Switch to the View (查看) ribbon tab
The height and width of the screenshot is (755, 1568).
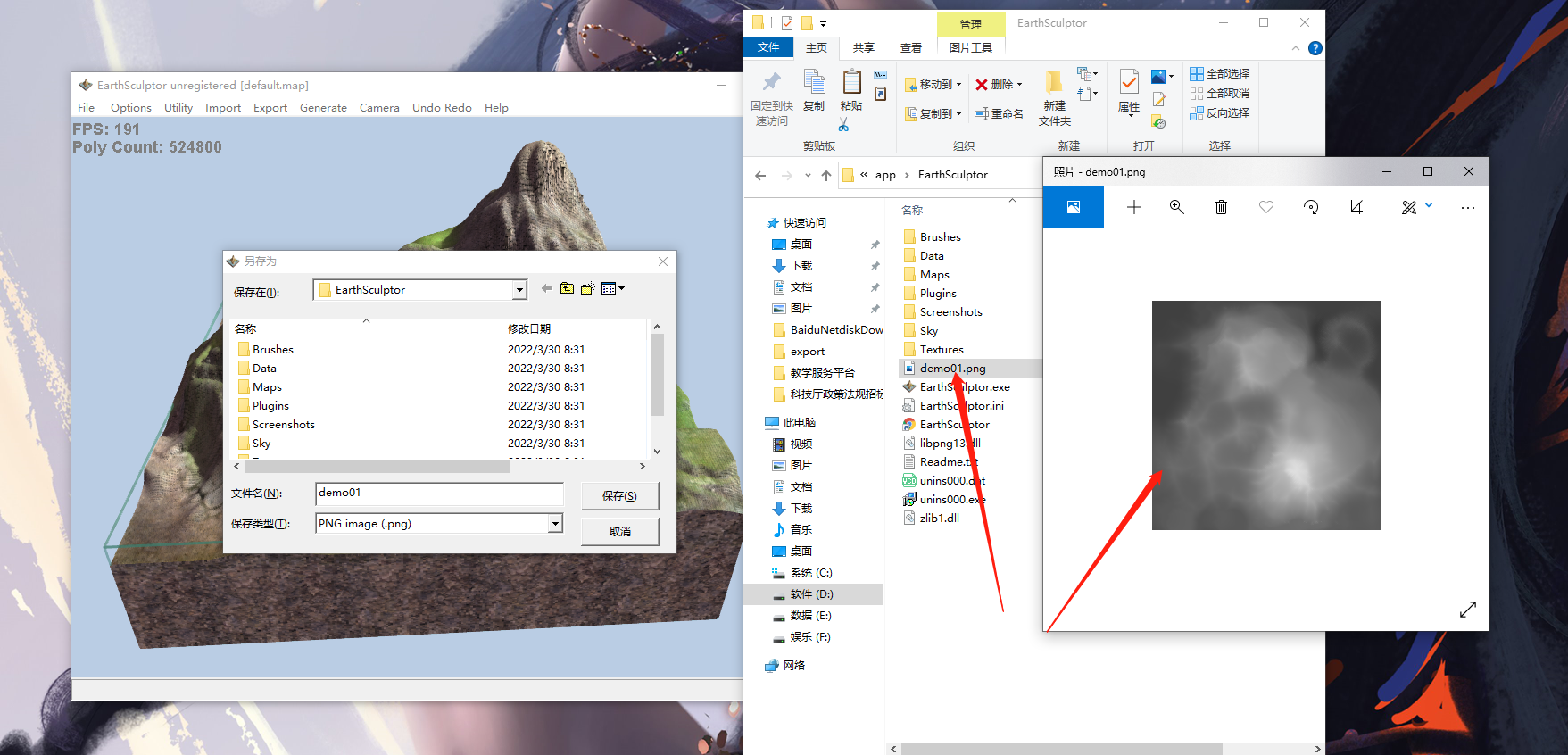pos(911,47)
